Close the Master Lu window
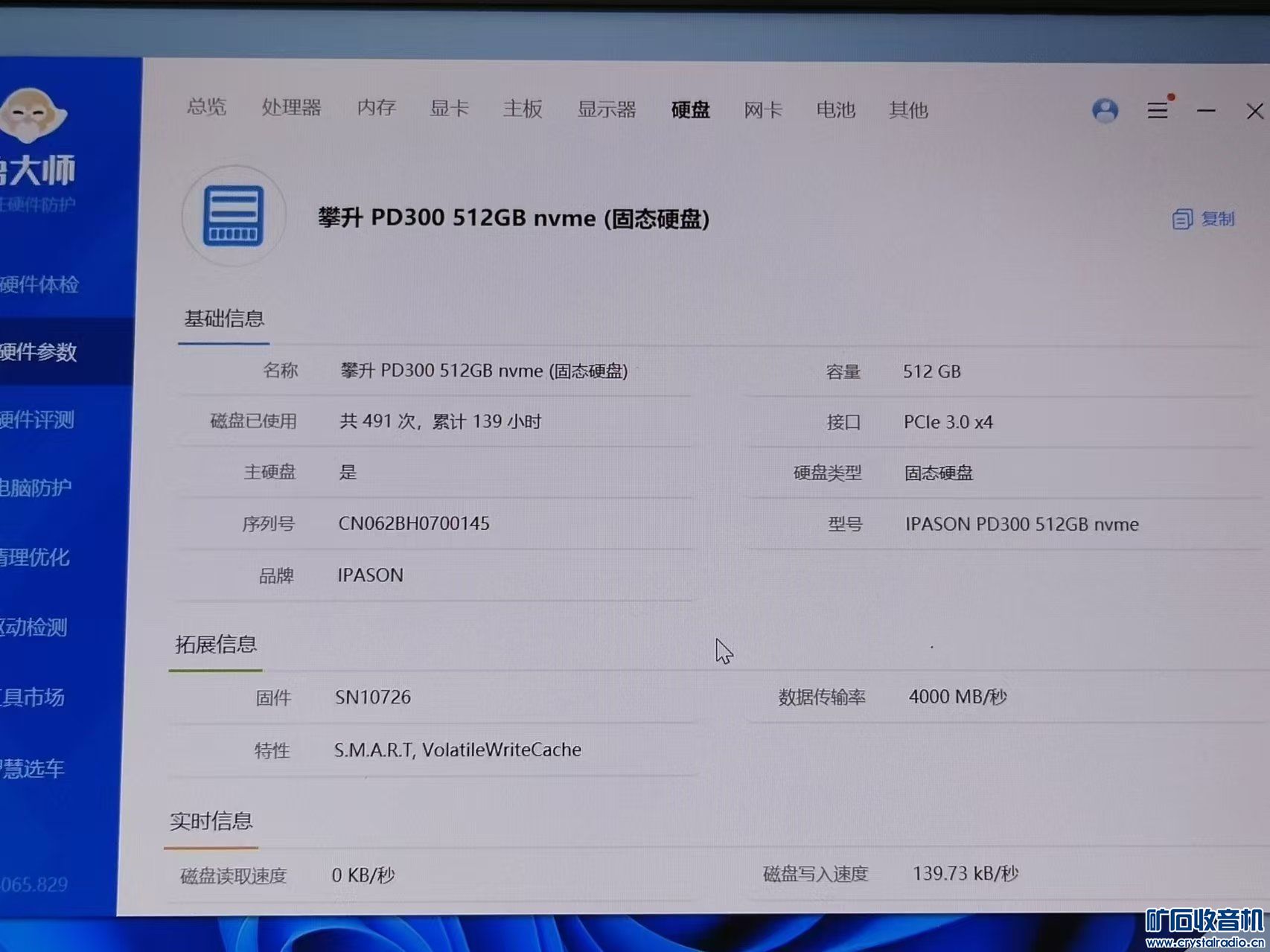This screenshot has width=1270, height=952. click(1255, 111)
